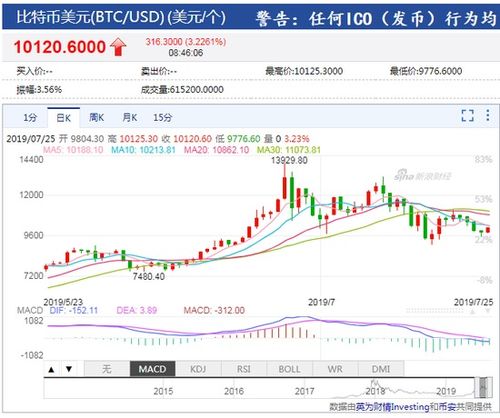Select the 15分 chart tab
Image resolution: width=500 pixels, height=418 pixels.
tap(163, 117)
